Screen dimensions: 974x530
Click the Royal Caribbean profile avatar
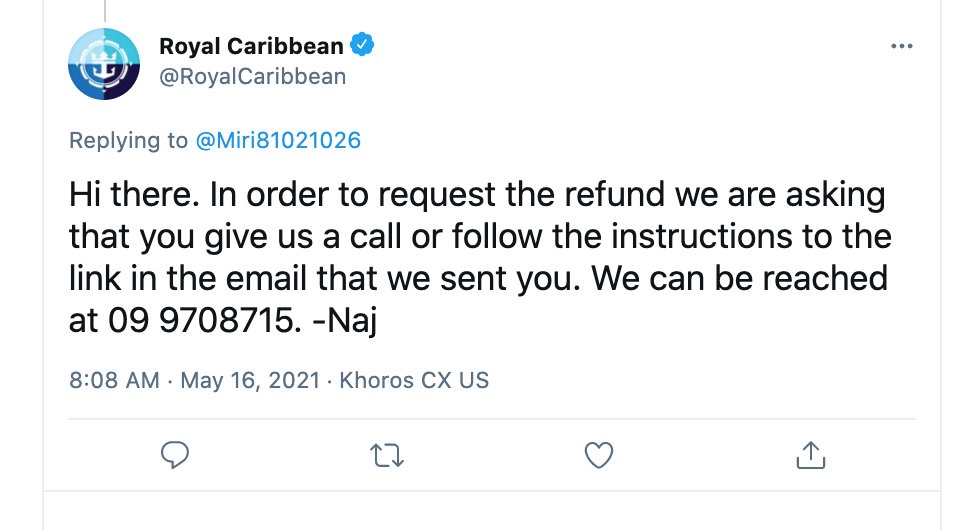click(104, 64)
